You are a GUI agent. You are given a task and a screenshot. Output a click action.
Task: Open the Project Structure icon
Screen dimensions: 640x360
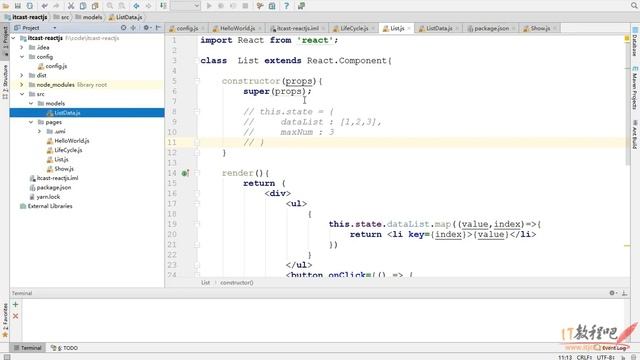272,6
